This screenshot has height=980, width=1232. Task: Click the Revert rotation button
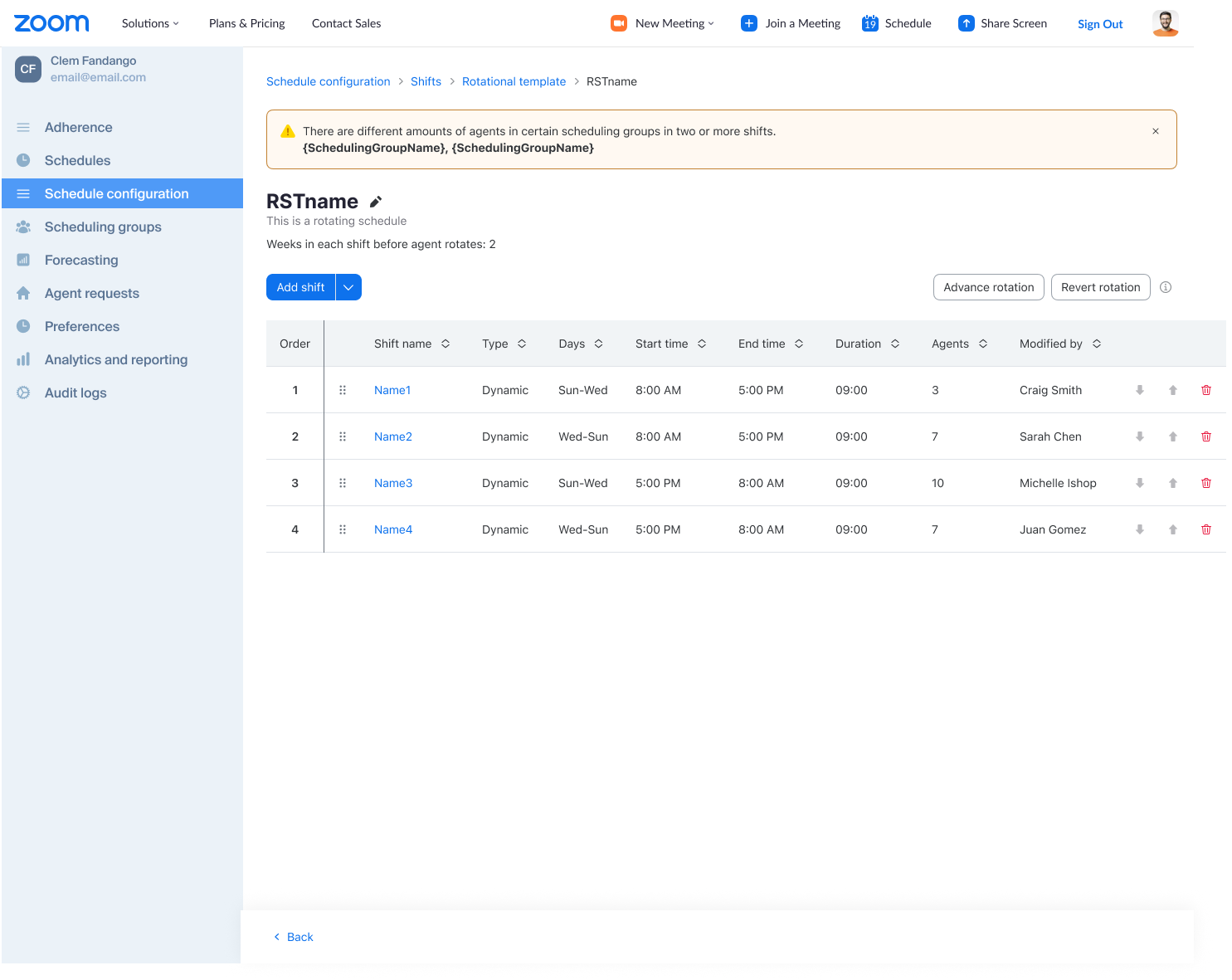[1101, 287]
